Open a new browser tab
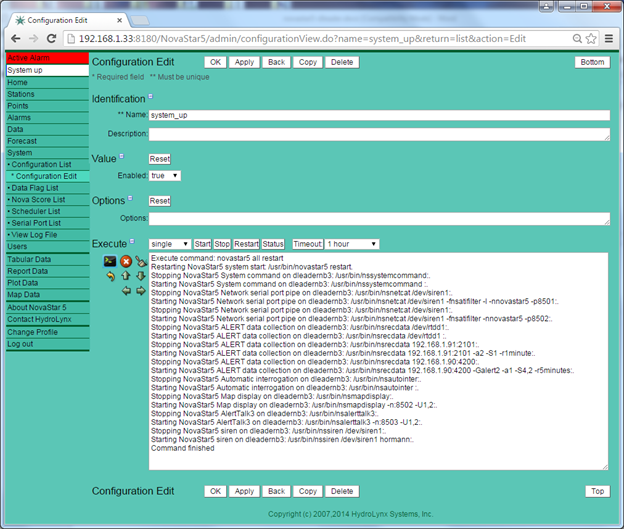Viewport: 624px width, 529px height. point(140,20)
